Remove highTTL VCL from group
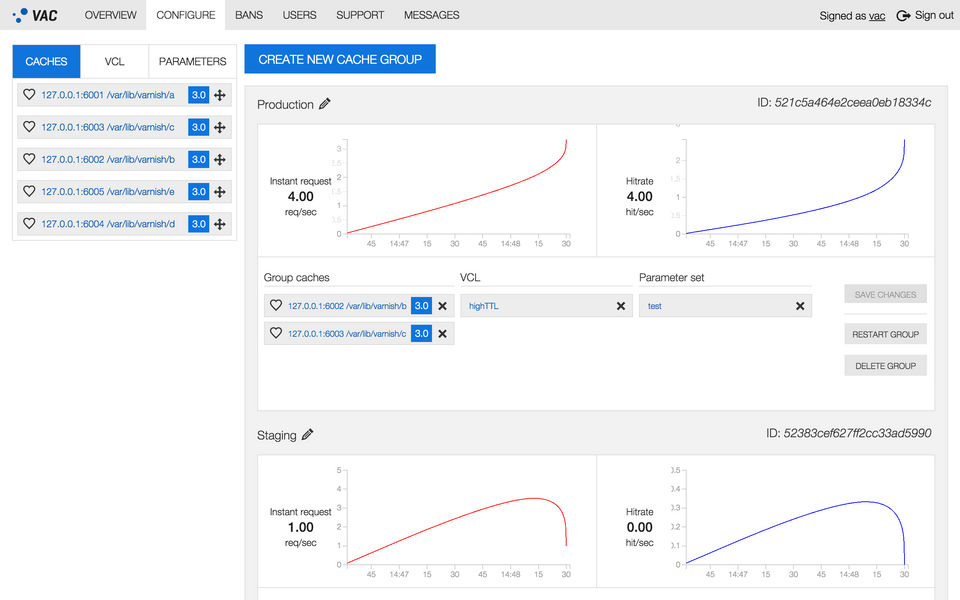Screen dimensions: 960x600 coord(621,306)
